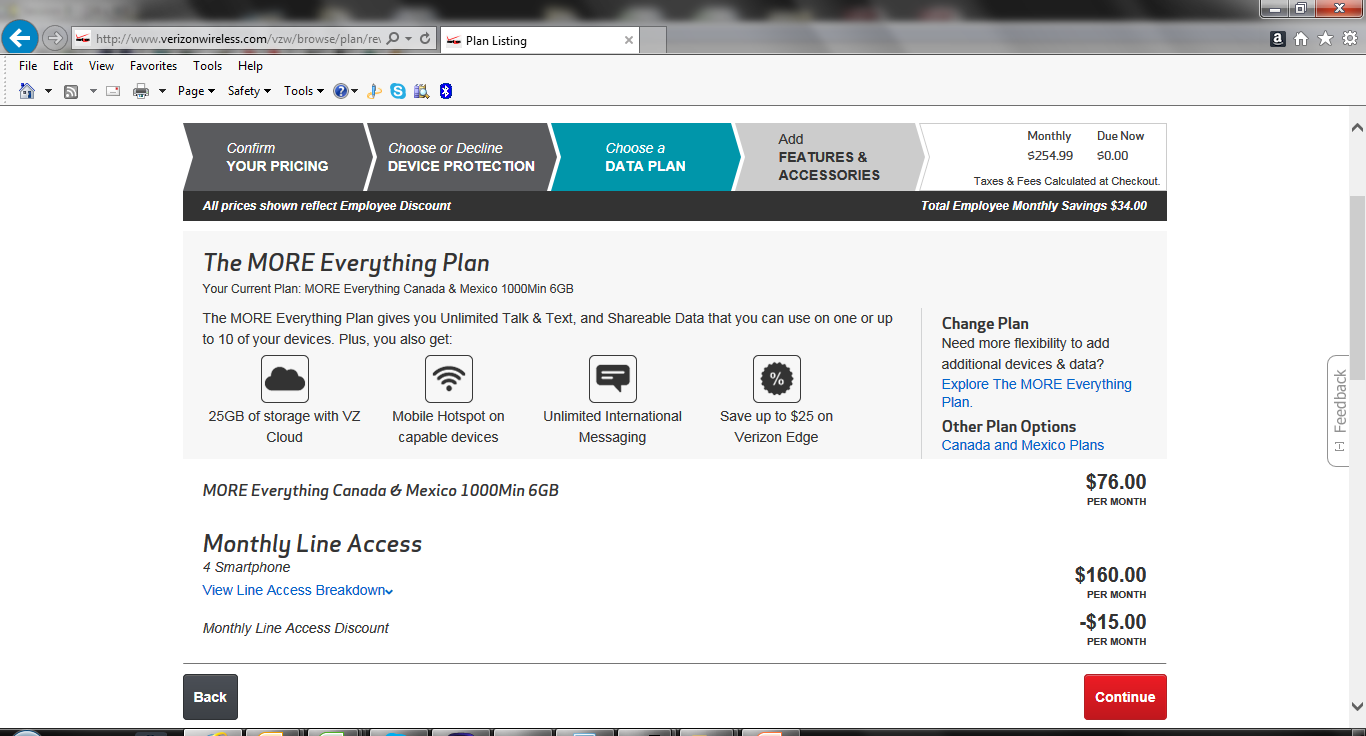This screenshot has height=736, width=1366.
Task: Click the printer icon in command bar
Action: 141,91
